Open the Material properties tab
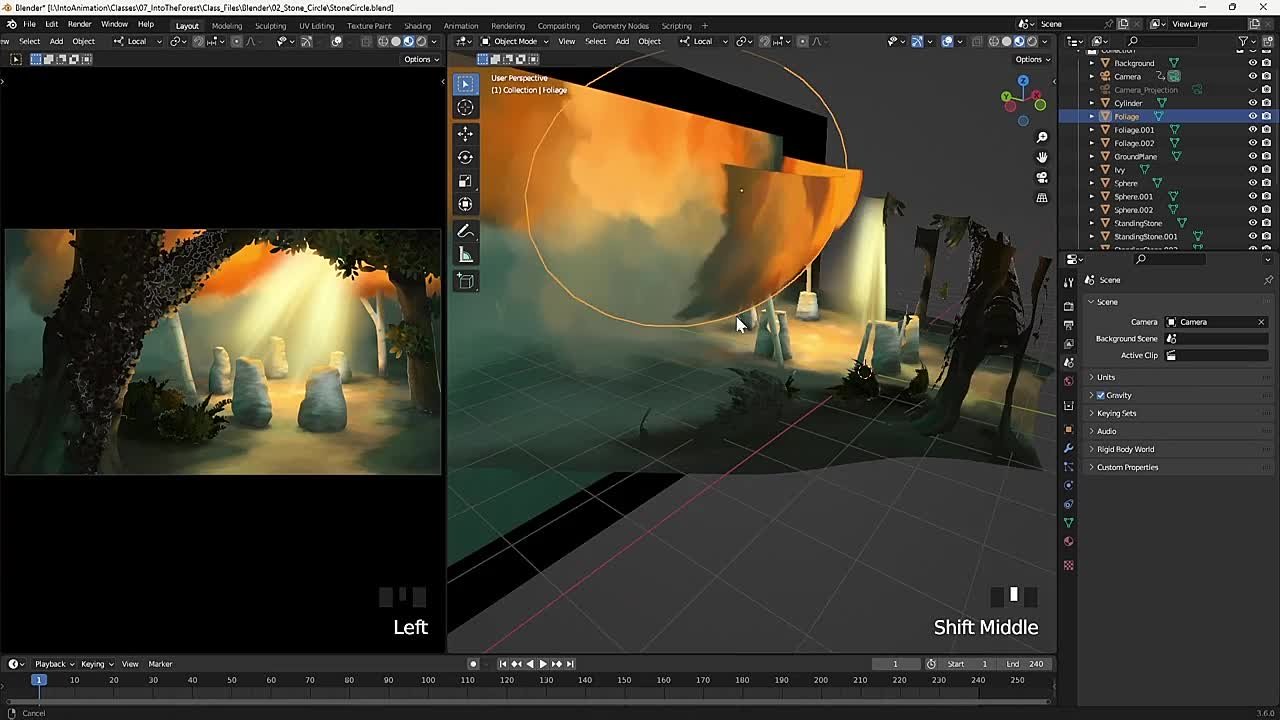 pyautogui.click(x=1068, y=542)
